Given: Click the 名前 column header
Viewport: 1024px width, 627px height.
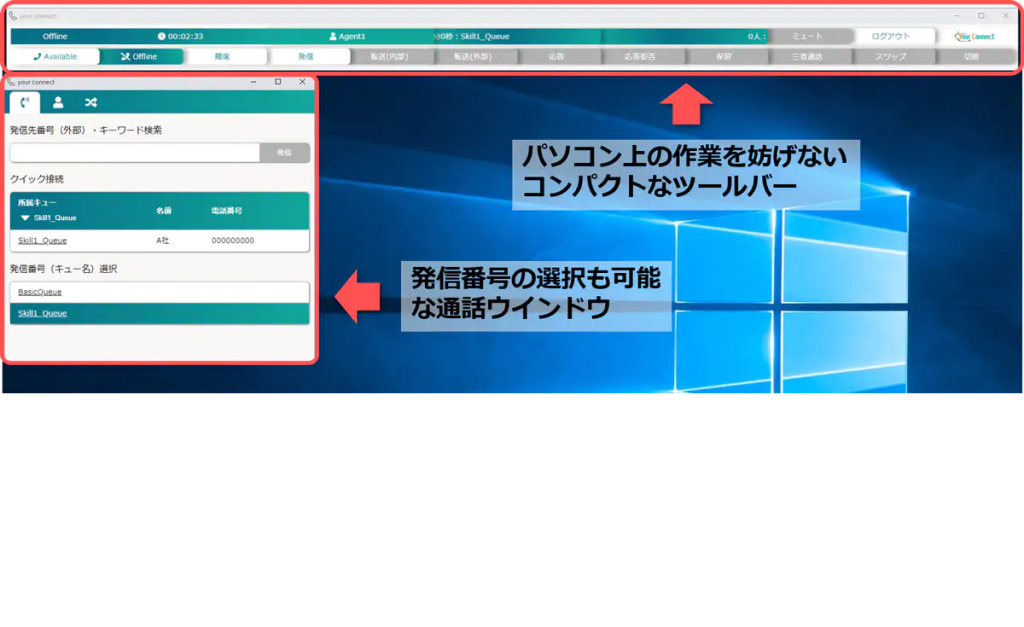Looking at the screenshot, I should coord(163,210).
